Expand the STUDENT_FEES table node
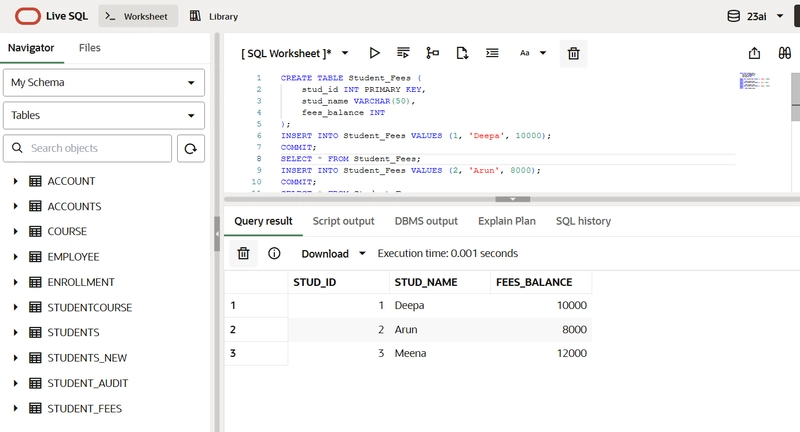Viewport: 800px width, 432px height. tap(15, 408)
